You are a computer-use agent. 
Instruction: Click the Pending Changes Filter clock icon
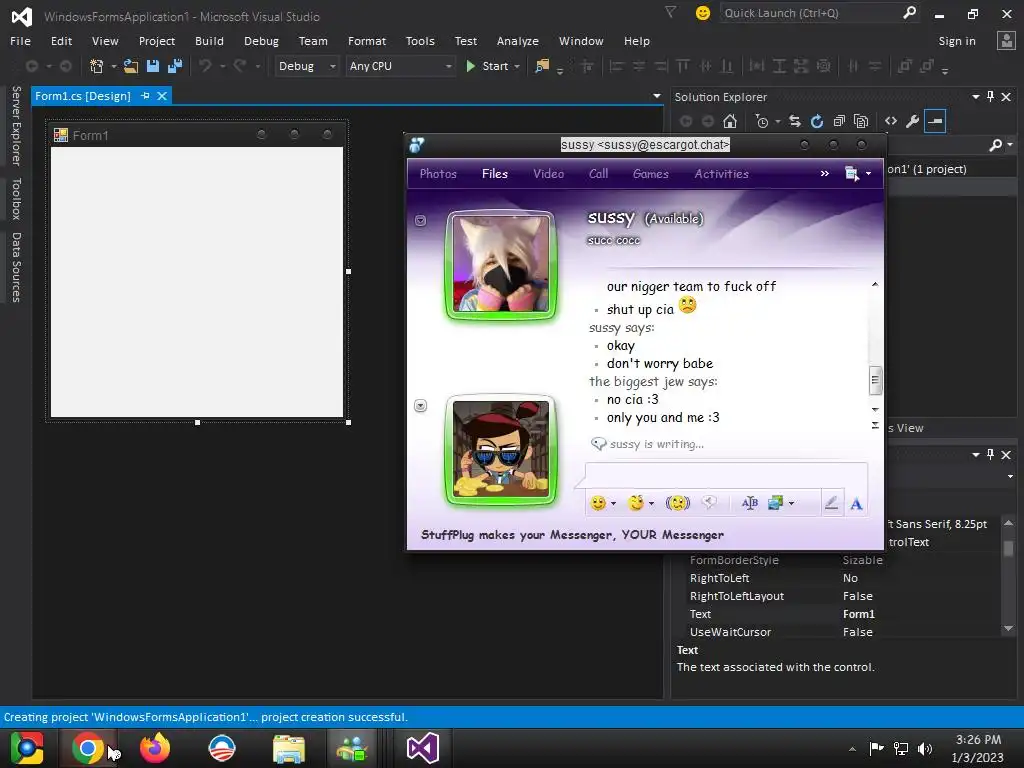[762, 121]
